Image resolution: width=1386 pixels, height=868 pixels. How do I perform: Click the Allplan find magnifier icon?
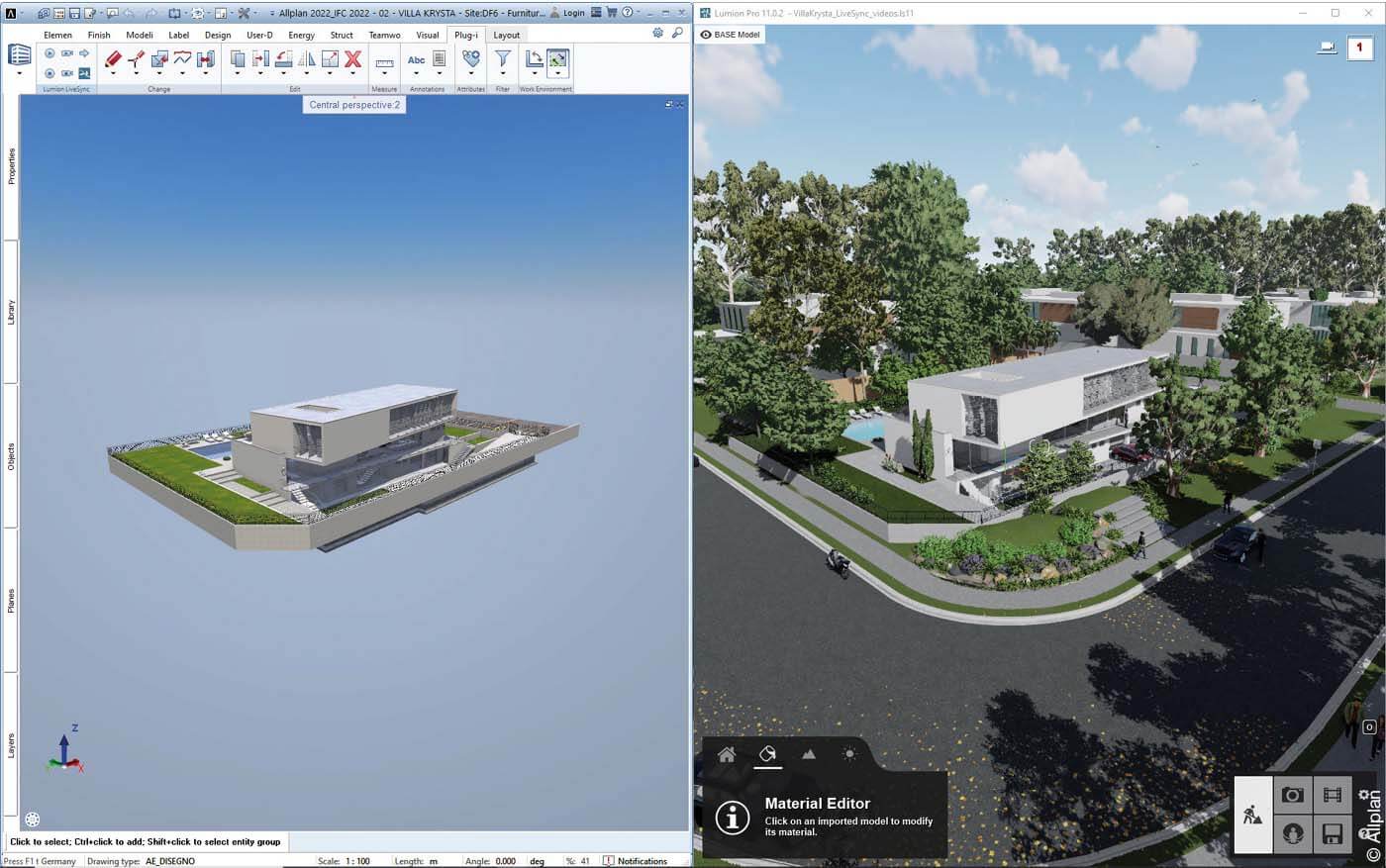(x=677, y=34)
